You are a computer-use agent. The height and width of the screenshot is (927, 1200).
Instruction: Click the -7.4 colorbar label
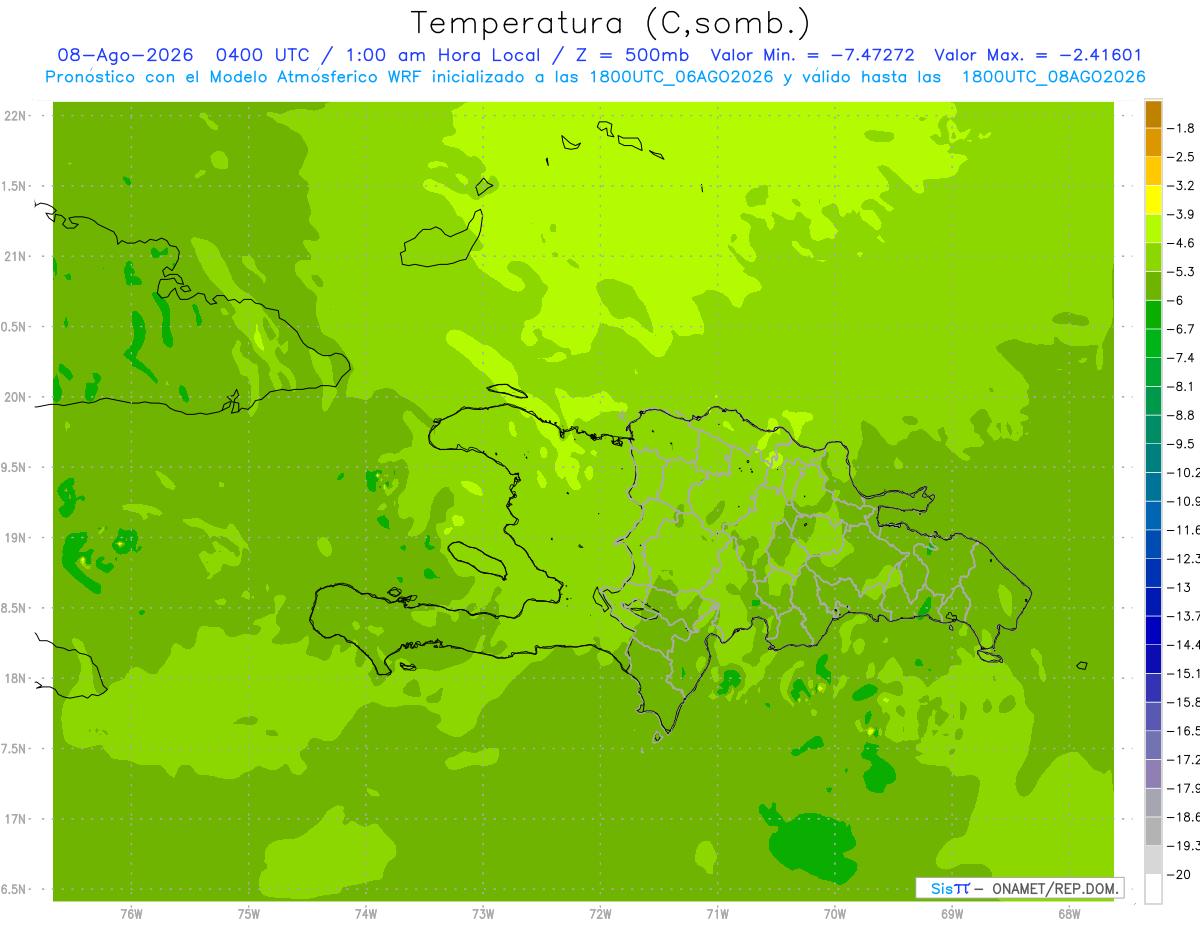click(1183, 357)
